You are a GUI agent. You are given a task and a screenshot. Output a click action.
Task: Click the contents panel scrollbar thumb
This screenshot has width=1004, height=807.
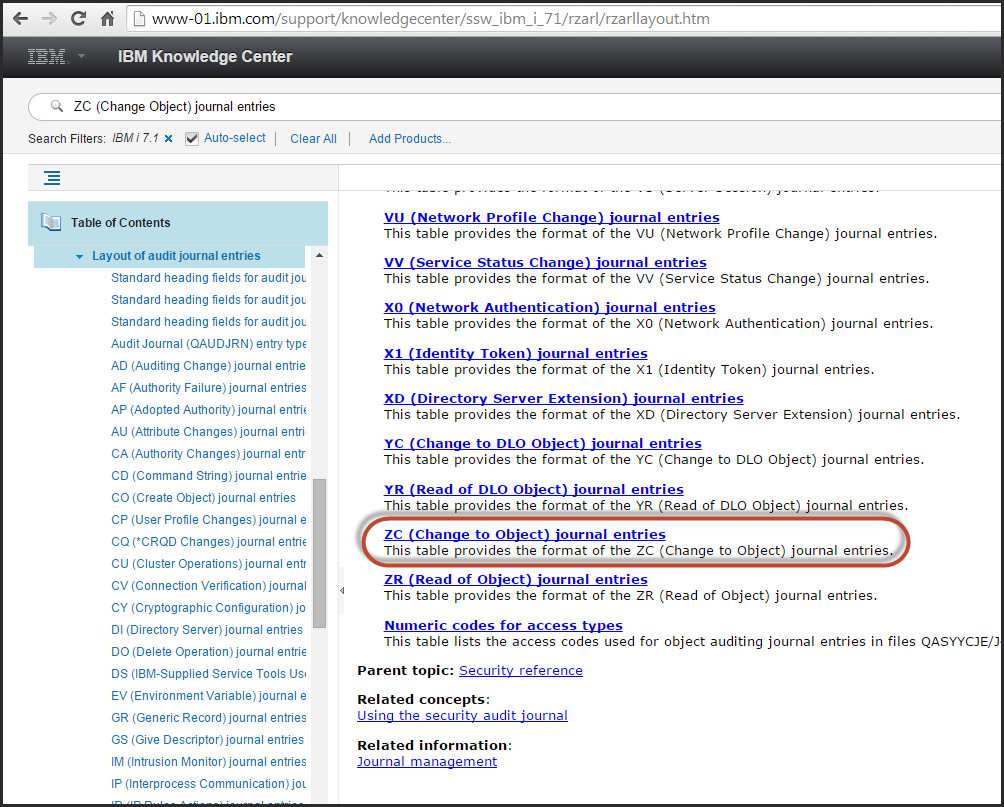click(x=319, y=553)
